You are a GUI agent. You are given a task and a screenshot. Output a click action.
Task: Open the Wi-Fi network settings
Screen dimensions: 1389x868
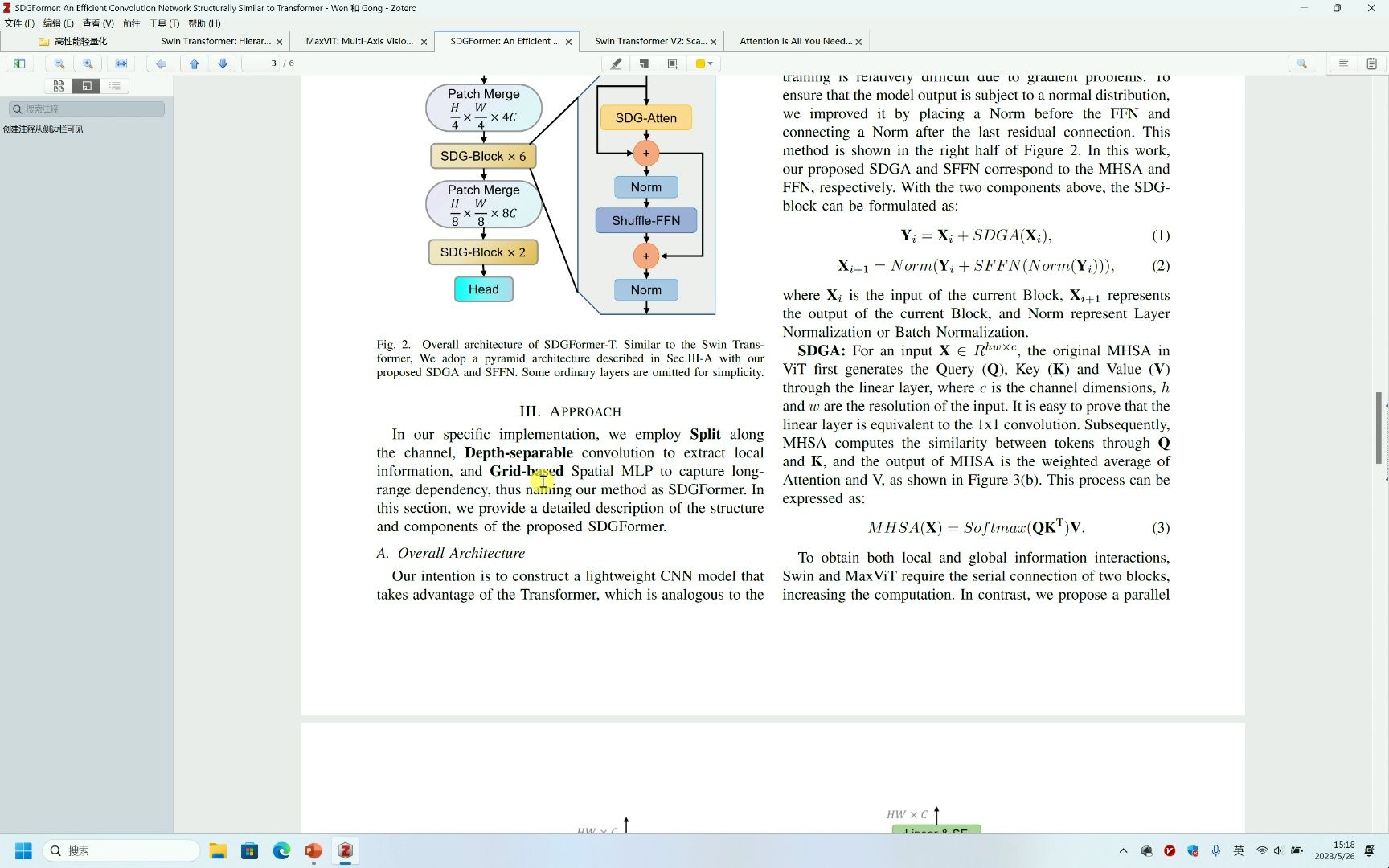pos(1262,850)
